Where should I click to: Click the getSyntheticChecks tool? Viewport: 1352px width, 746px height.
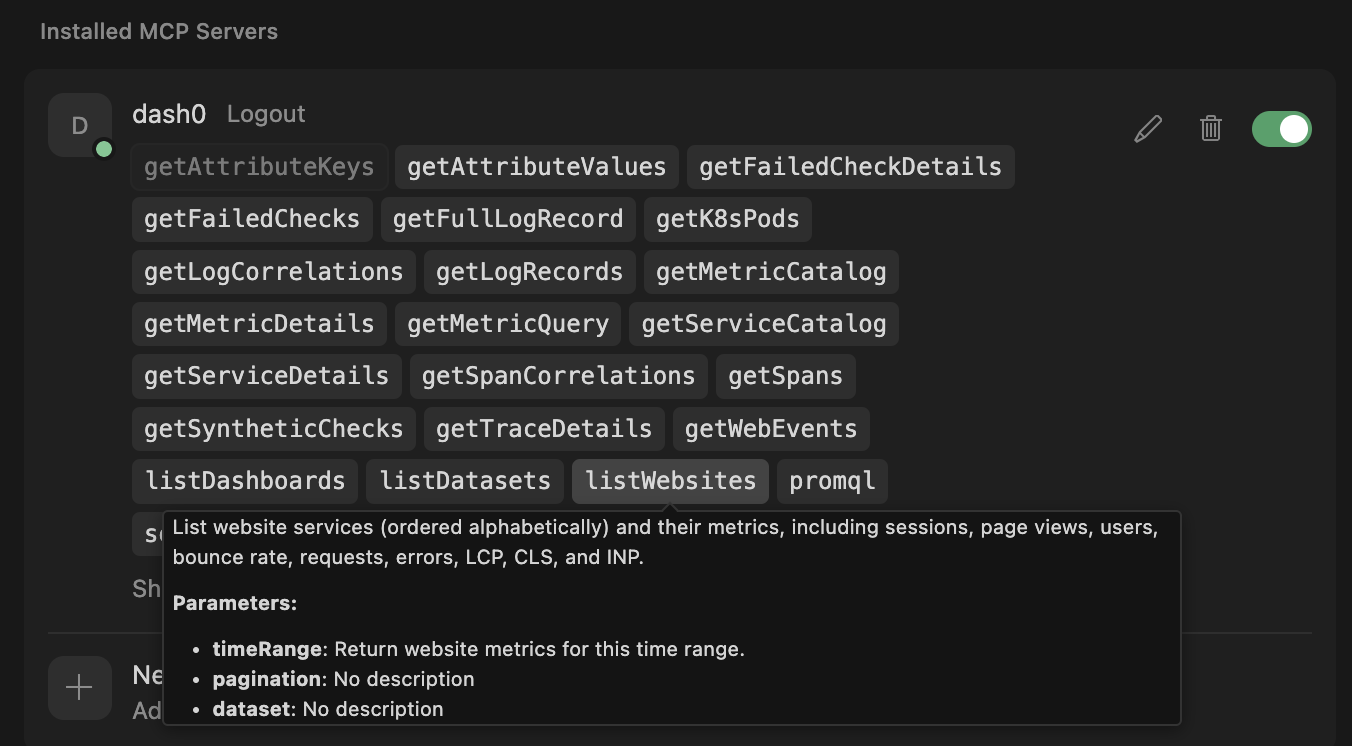[274, 429]
